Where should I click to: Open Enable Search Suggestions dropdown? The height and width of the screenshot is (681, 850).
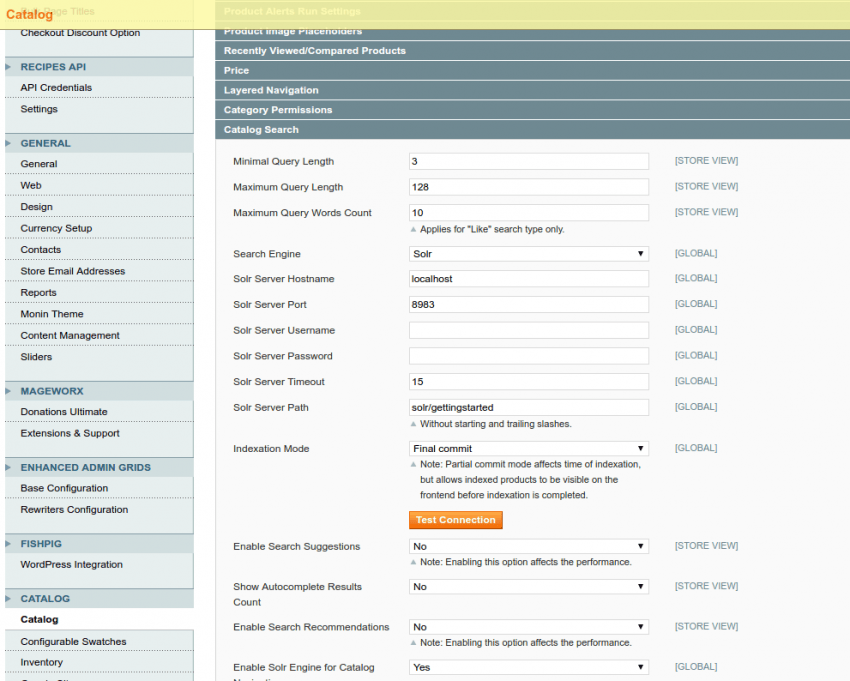[x=529, y=546]
